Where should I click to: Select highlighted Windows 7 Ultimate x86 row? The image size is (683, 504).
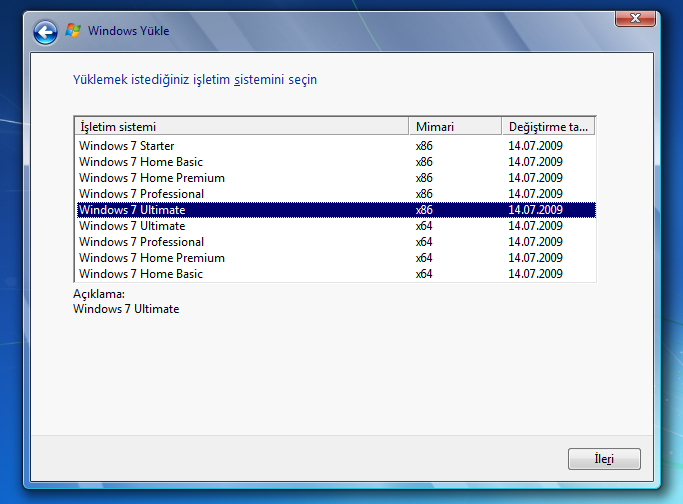click(x=336, y=210)
